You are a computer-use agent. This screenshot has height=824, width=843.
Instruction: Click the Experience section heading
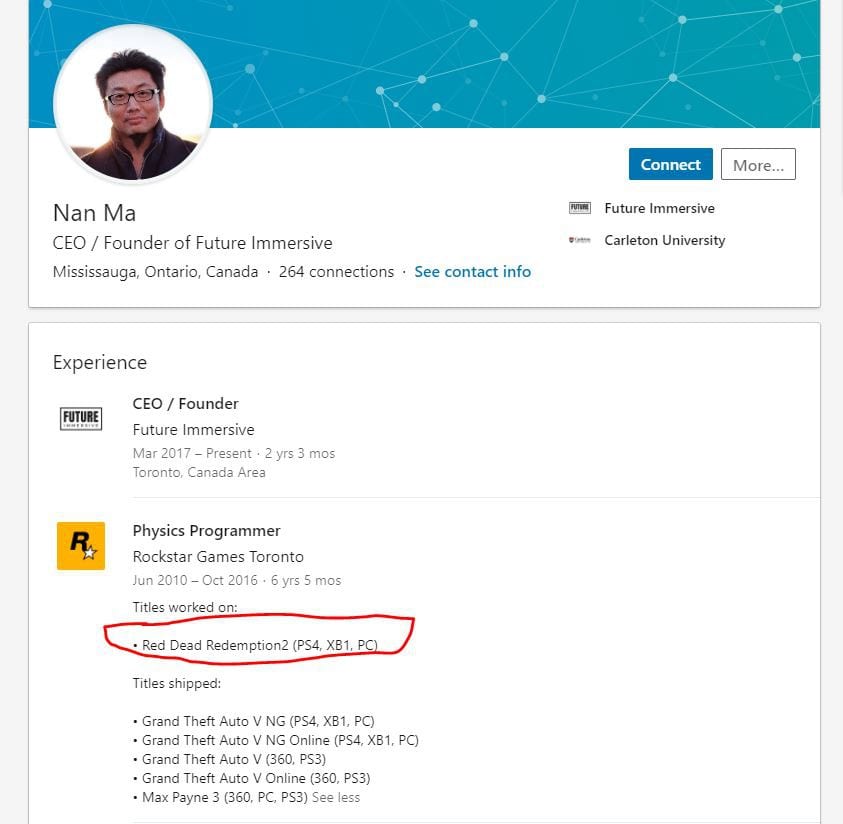[x=100, y=363]
